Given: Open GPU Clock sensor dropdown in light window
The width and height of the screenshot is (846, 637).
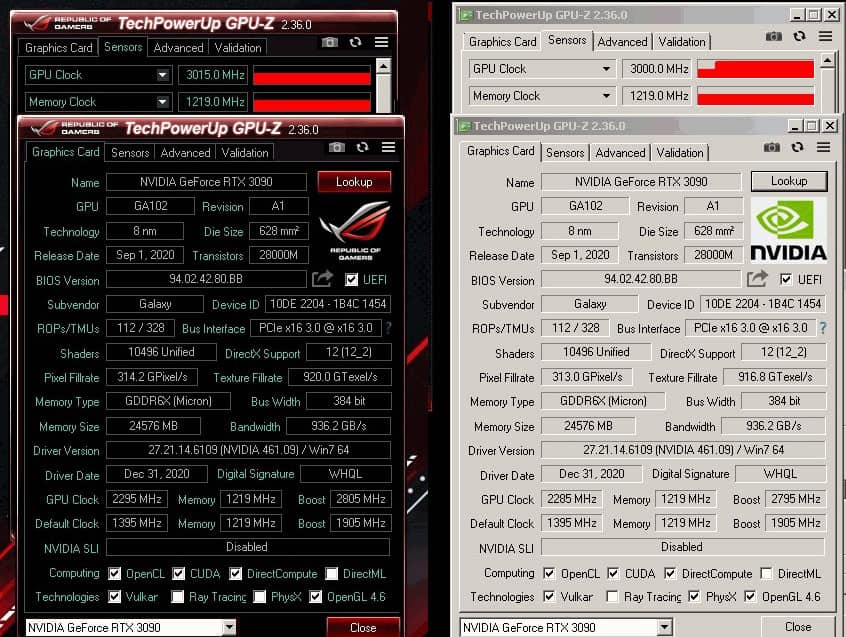Looking at the screenshot, I should [x=606, y=69].
